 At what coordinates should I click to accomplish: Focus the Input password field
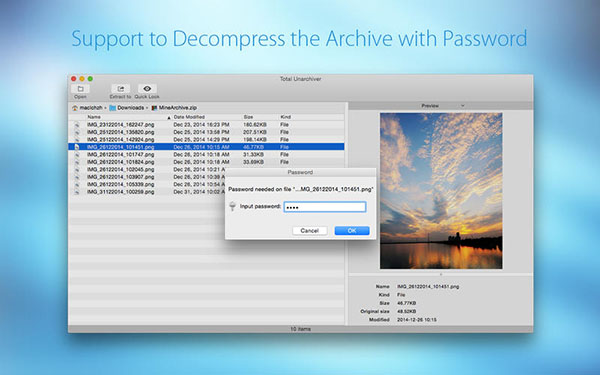tap(325, 207)
